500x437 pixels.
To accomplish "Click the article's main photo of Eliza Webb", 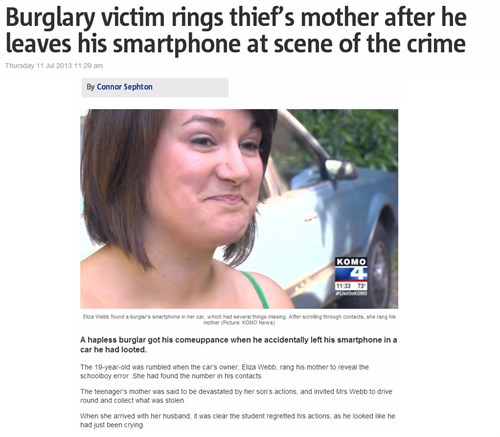I will (x=239, y=209).
